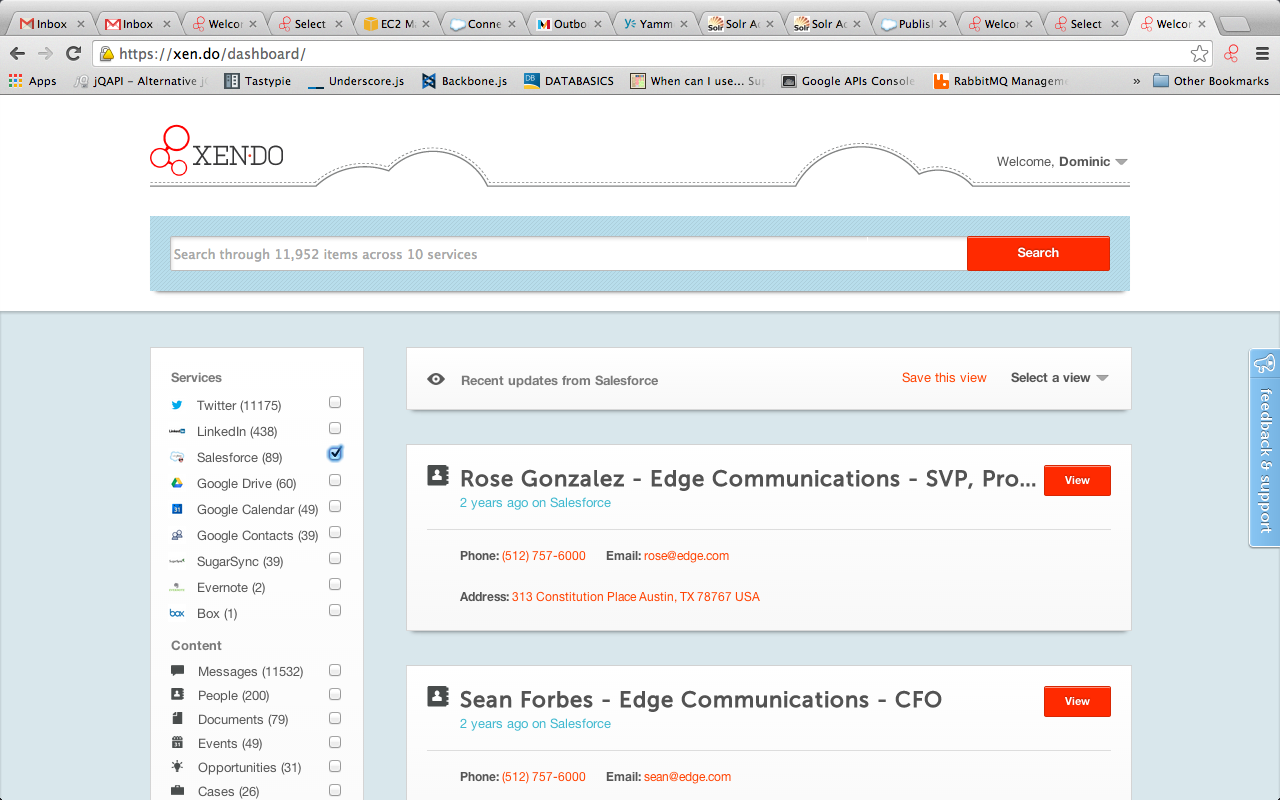1280x800 pixels.
Task: Open the Apps shortcut in the bookmarks bar
Action: 33,81
